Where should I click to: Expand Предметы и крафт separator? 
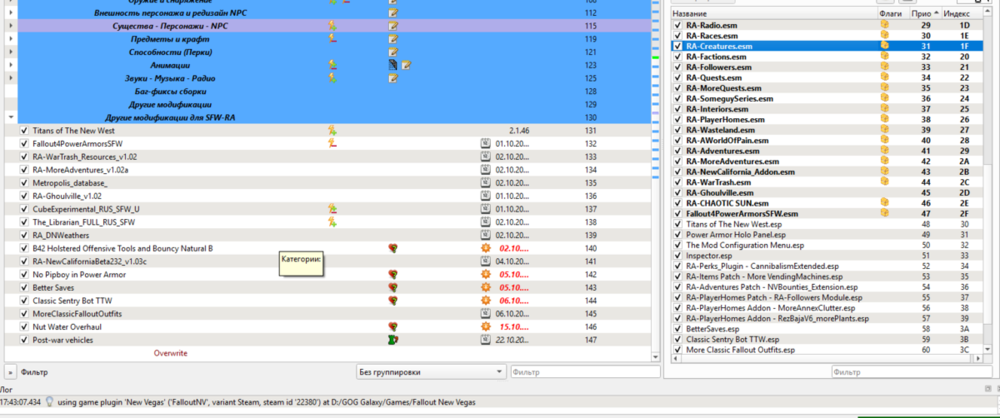click(x=11, y=39)
